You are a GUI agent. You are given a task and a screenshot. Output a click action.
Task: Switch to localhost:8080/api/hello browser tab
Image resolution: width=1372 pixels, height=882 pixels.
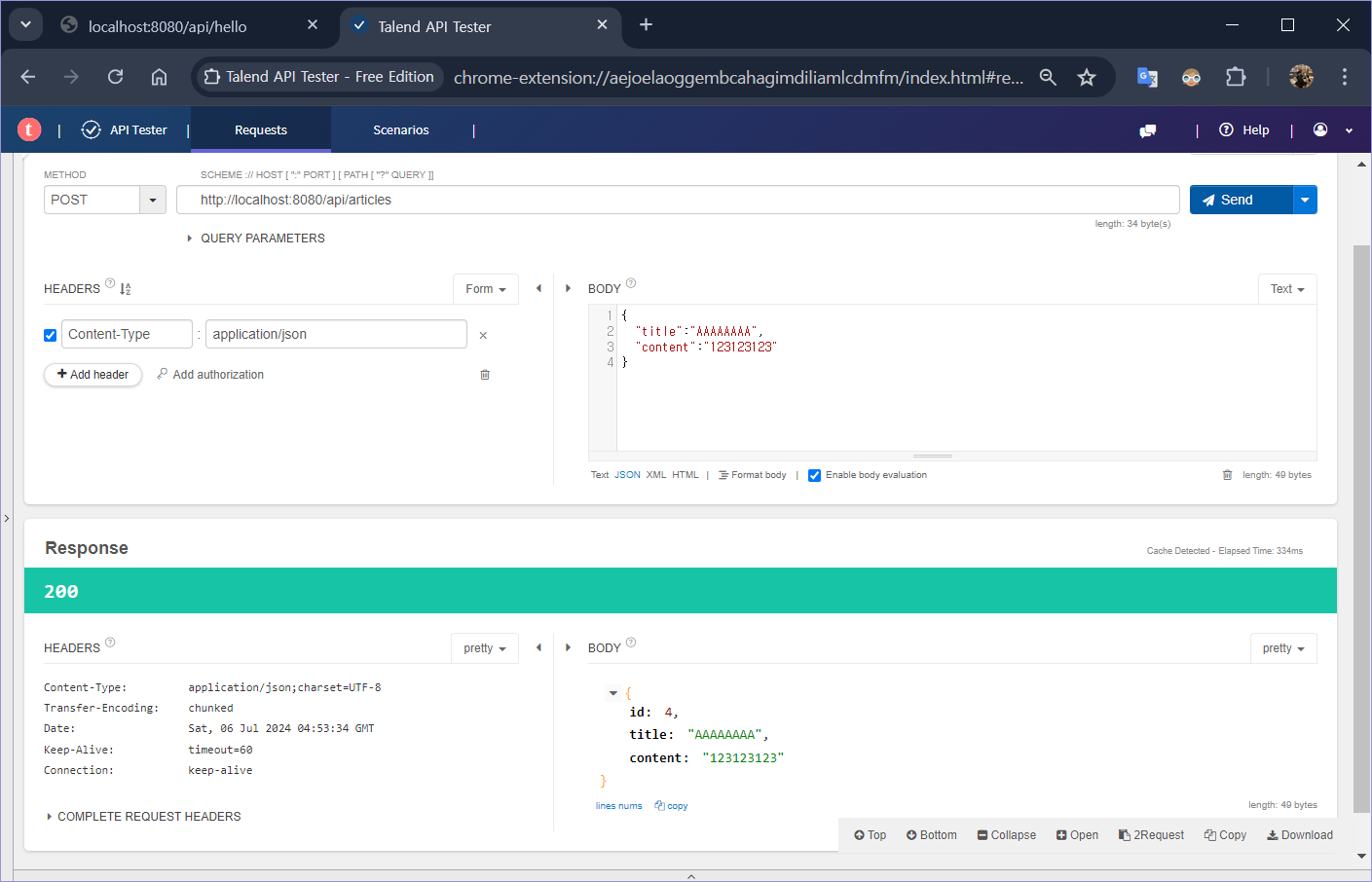191,26
